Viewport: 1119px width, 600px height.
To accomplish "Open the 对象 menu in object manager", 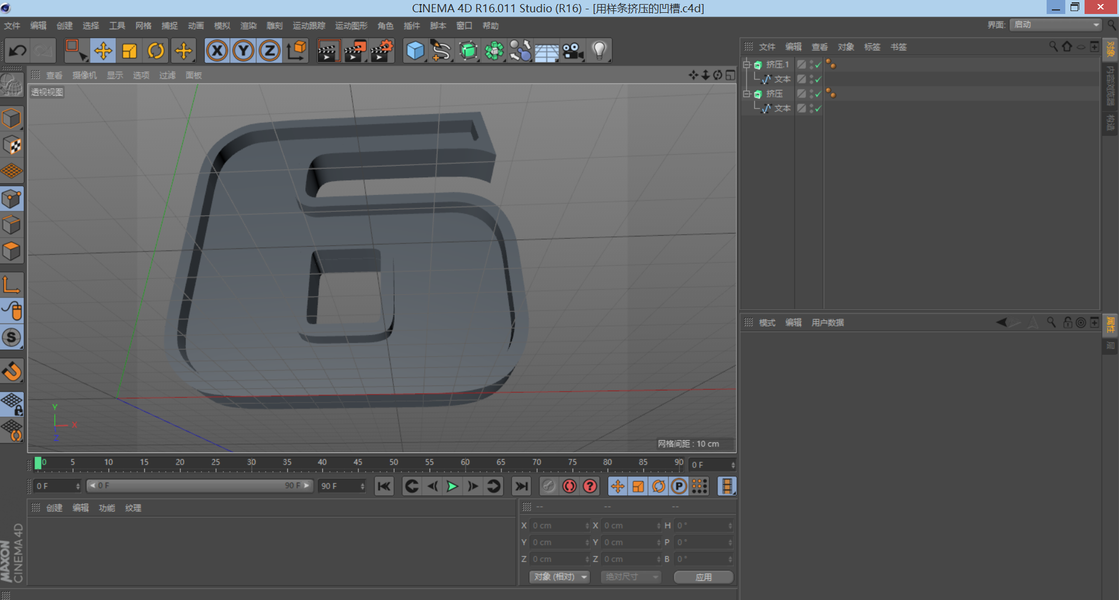I will point(846,47).
